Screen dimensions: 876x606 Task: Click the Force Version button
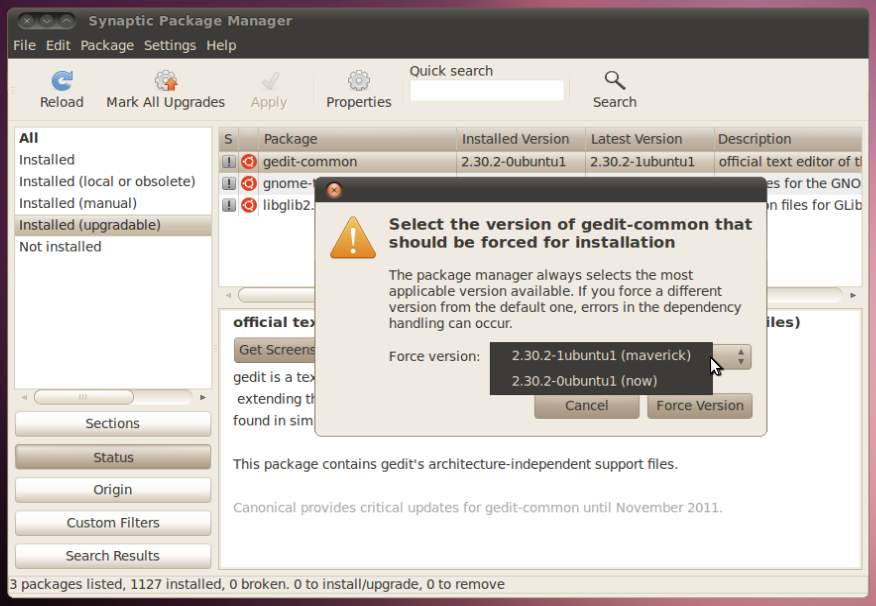pyautogui.click(x=700, y=405)
